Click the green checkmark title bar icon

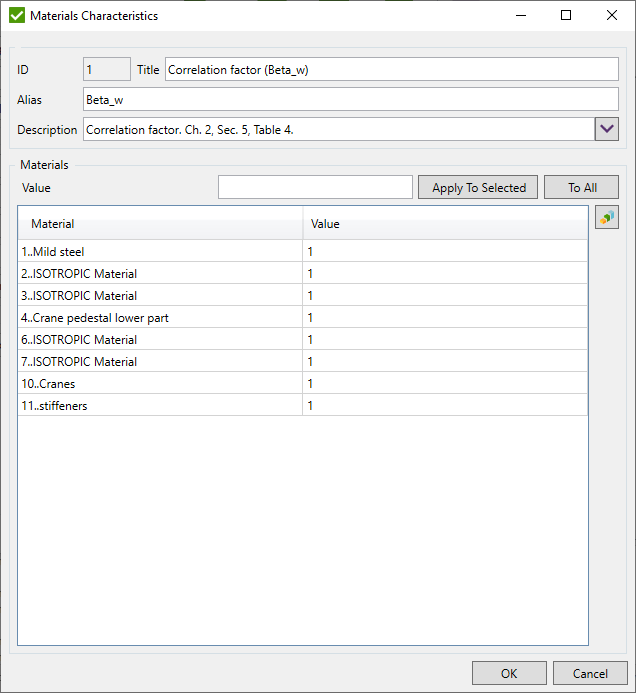click(x=16, y=16)
